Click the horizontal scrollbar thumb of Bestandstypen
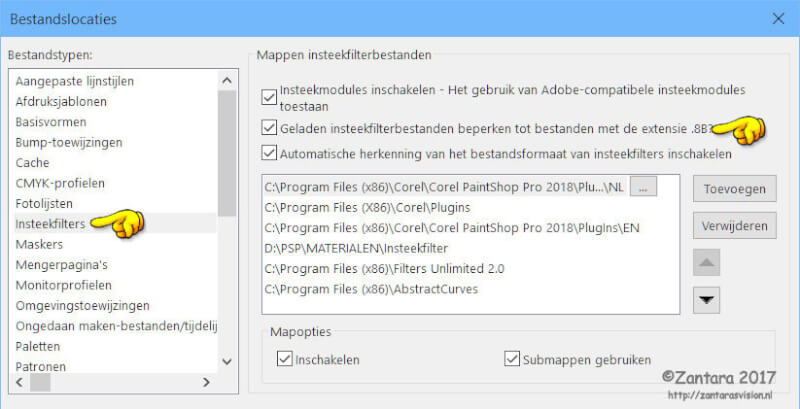The image size is (800, 409). tap(40, 382)
